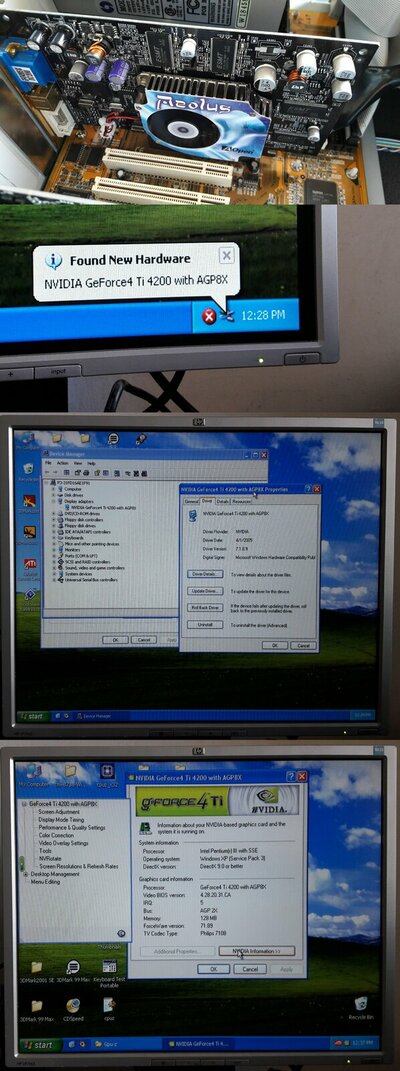The height and width of the screenshot is (1071, 400).
Task: Select Tools in NVIDIA menu
Action: pos(45,851)
